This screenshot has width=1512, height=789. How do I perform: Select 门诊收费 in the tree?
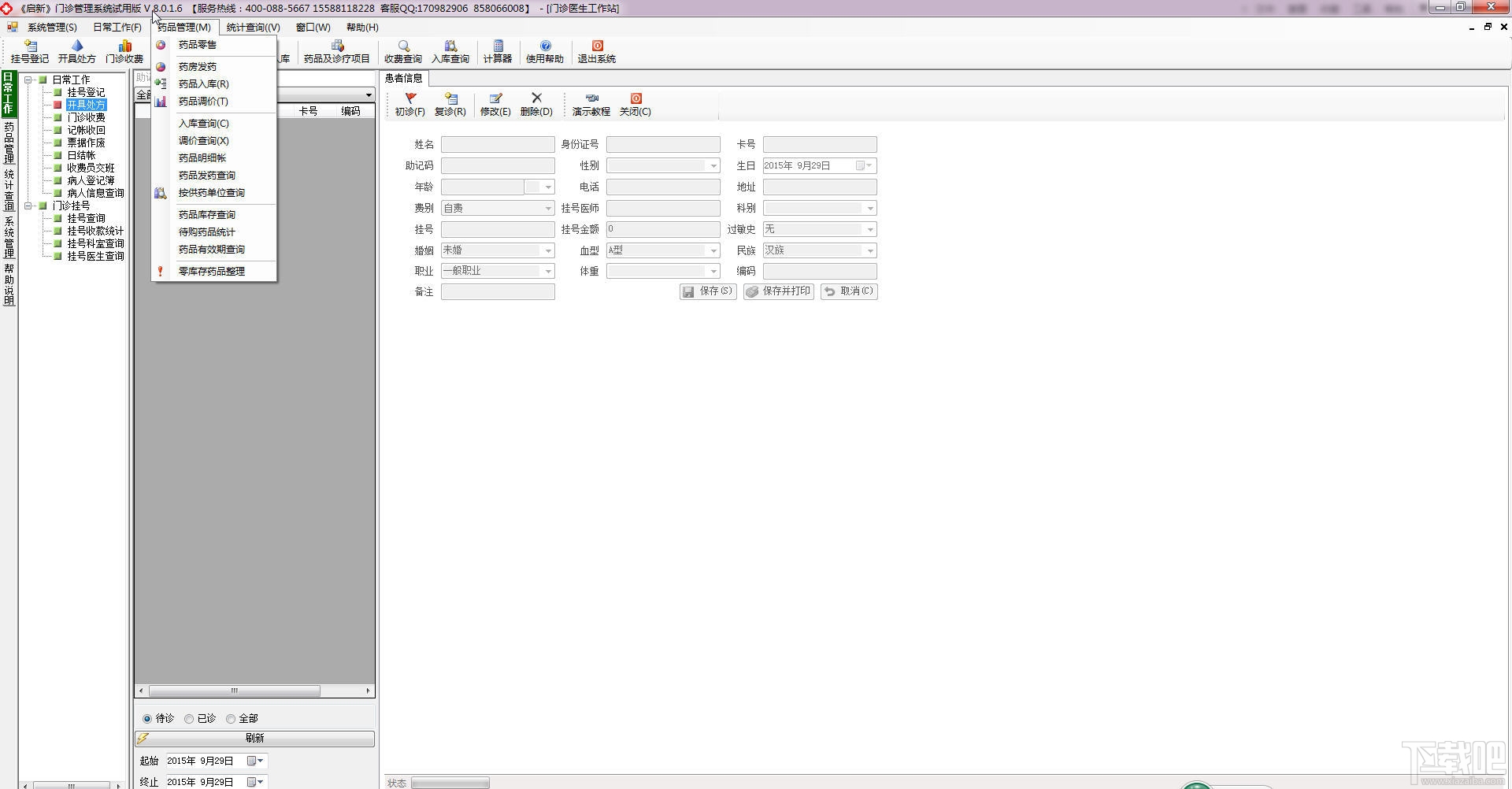pos(86,117)
